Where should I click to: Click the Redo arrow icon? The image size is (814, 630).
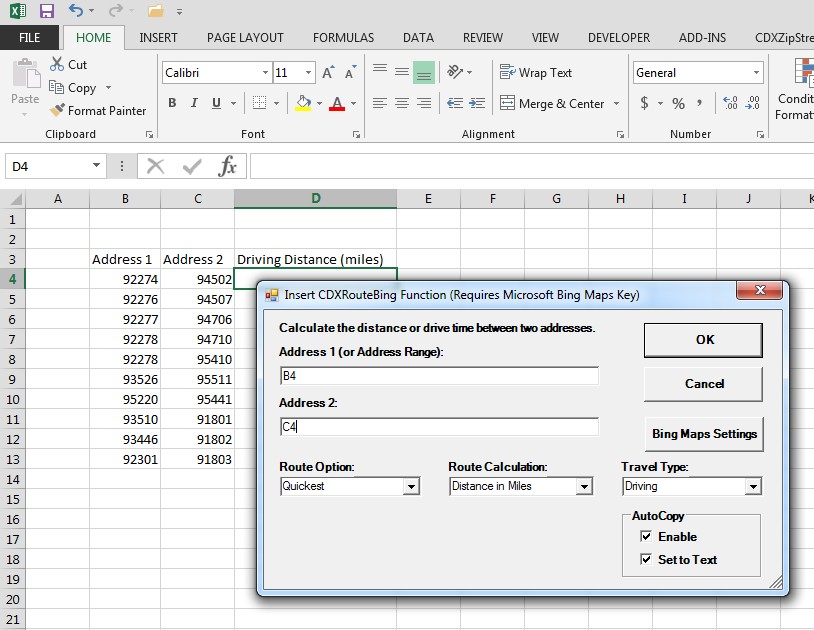[x=116, y=10]
